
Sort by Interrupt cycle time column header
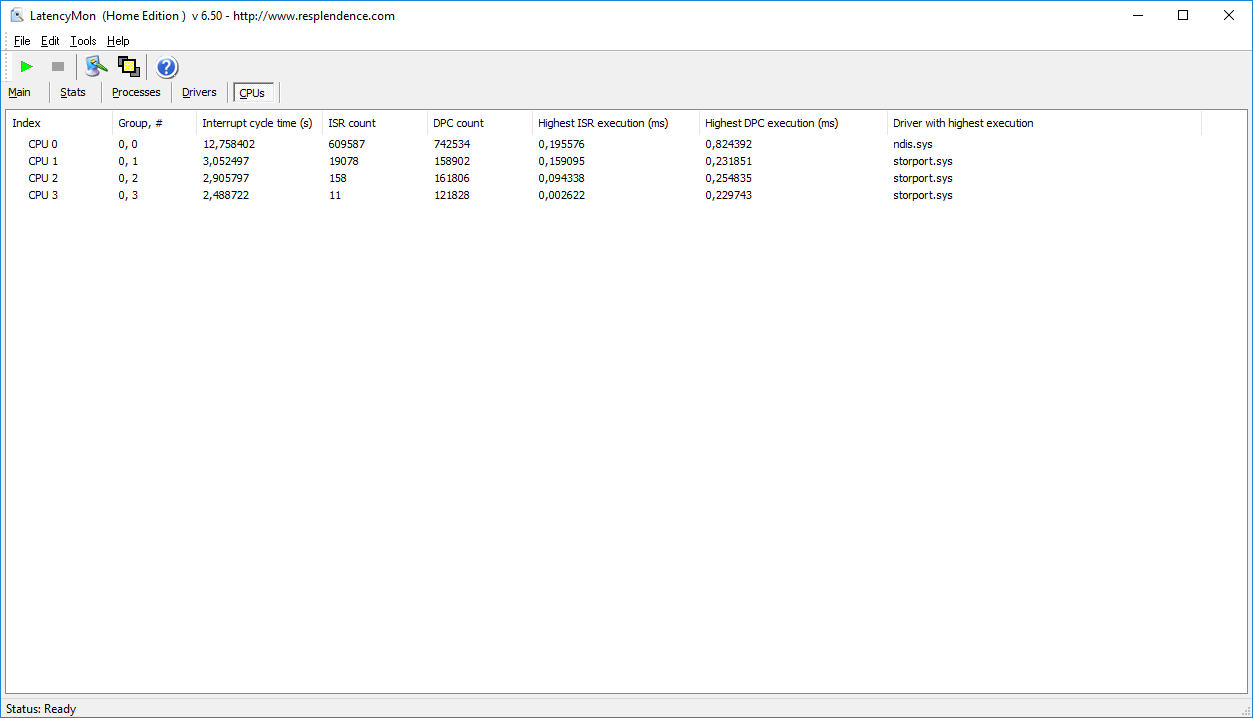coord(257,123)
